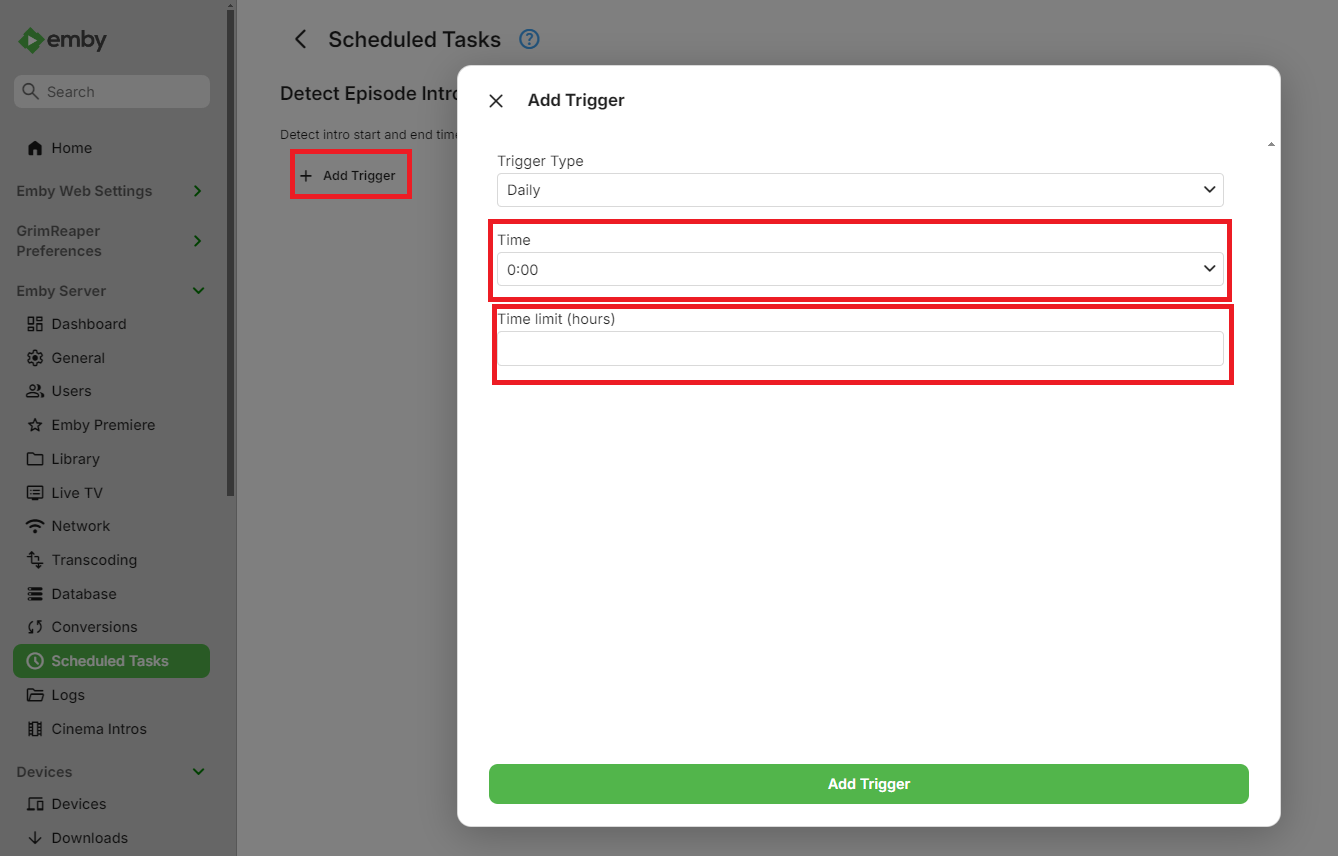1338x856 pixels.
Task: Open the Cinema Intros menu item
Action: pos(98,729)
